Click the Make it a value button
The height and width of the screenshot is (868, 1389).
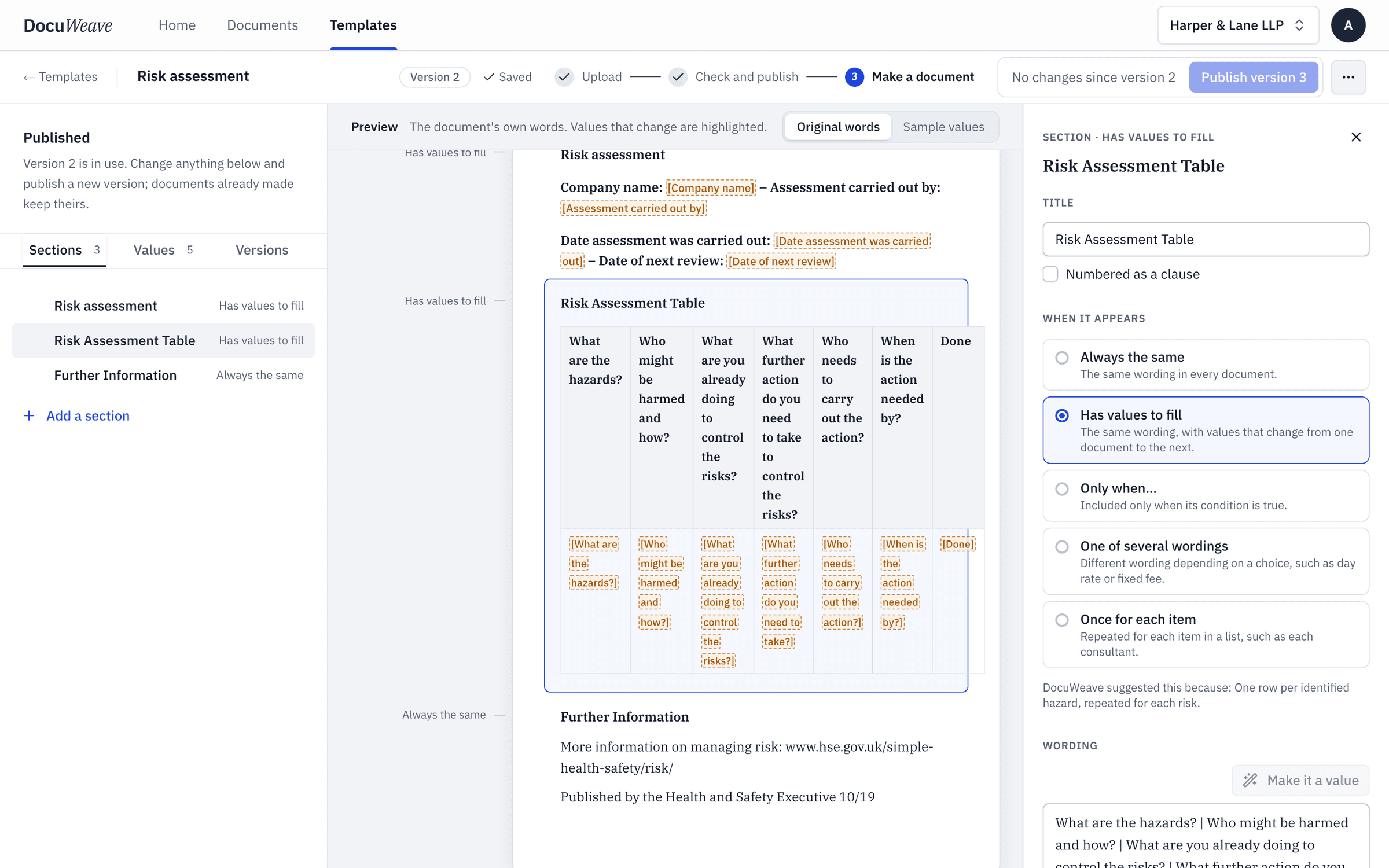1300,780
